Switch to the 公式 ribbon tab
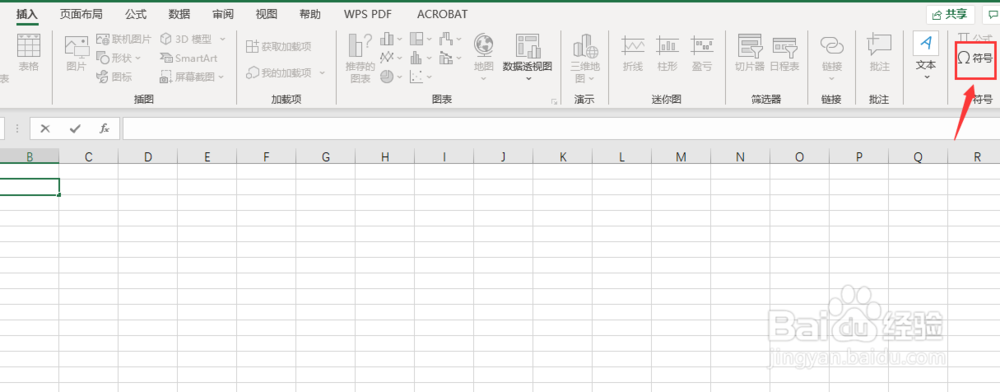 click(x=136, y=14)
